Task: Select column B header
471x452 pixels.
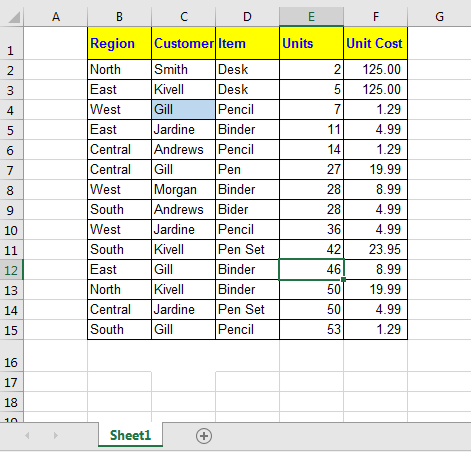Action: pyautogui.click(x=119, y=17)
